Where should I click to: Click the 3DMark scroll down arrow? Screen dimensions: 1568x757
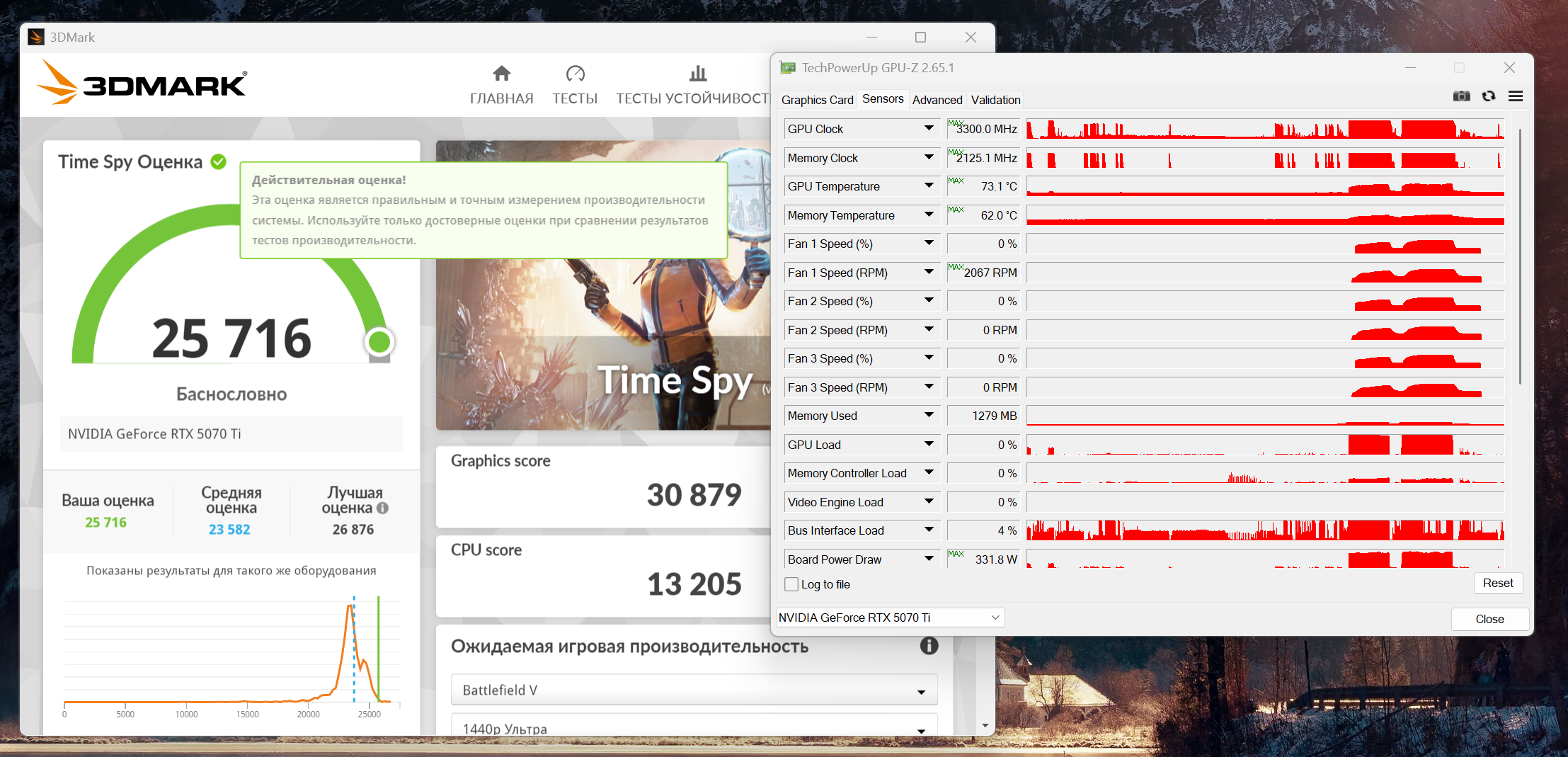(x=985, y=726)
